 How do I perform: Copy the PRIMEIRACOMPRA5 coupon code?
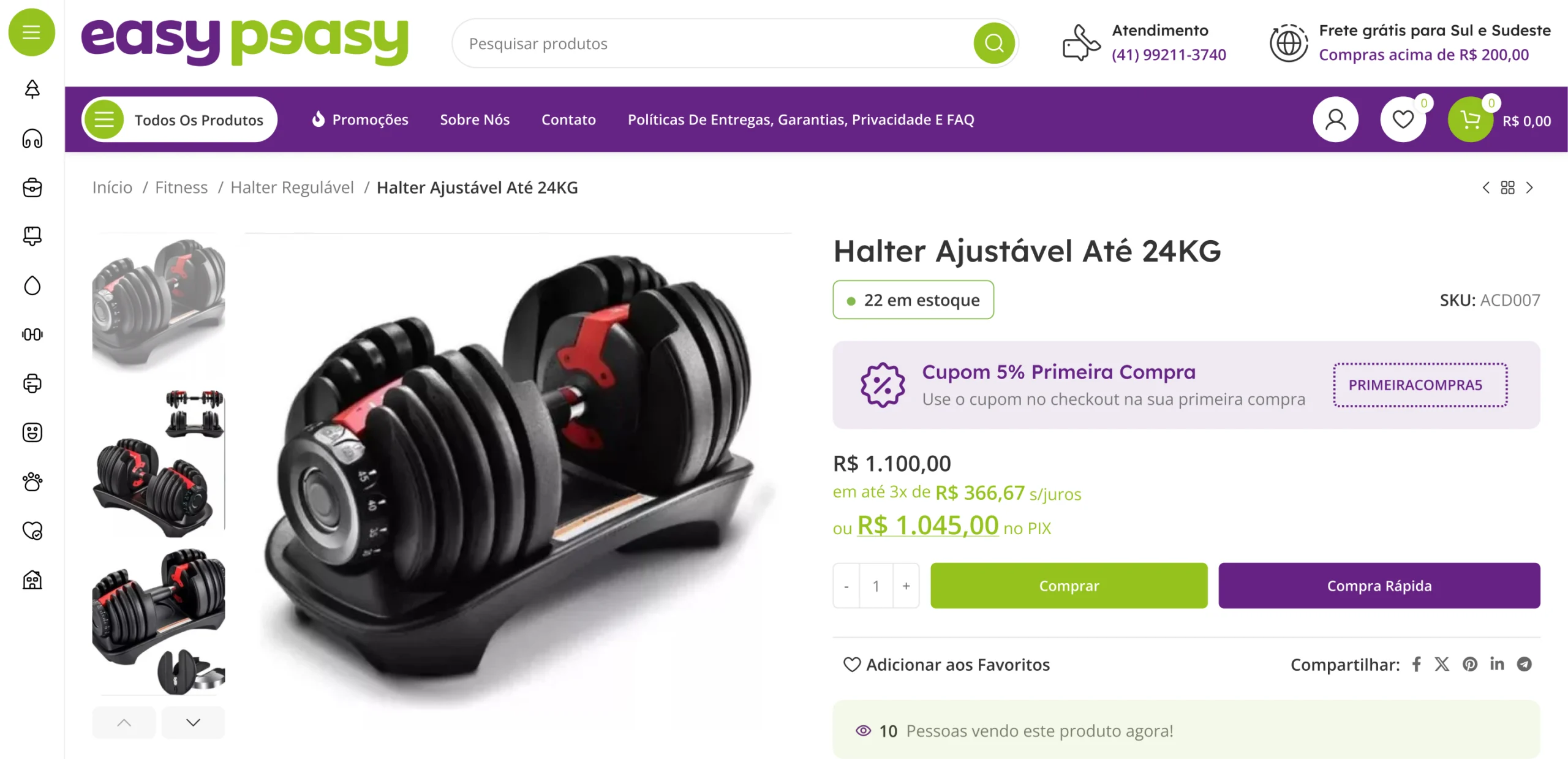(1420, 385)
